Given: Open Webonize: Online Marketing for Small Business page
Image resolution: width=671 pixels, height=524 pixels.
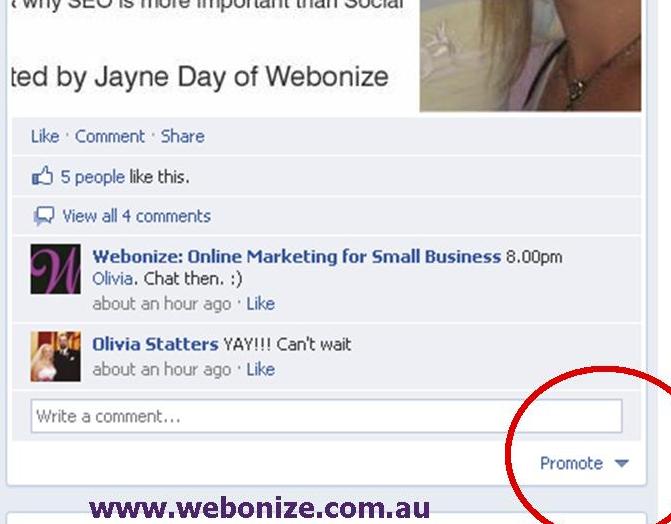Looking at the screenshot, I should pyautogui.click(x=297, y=256).
